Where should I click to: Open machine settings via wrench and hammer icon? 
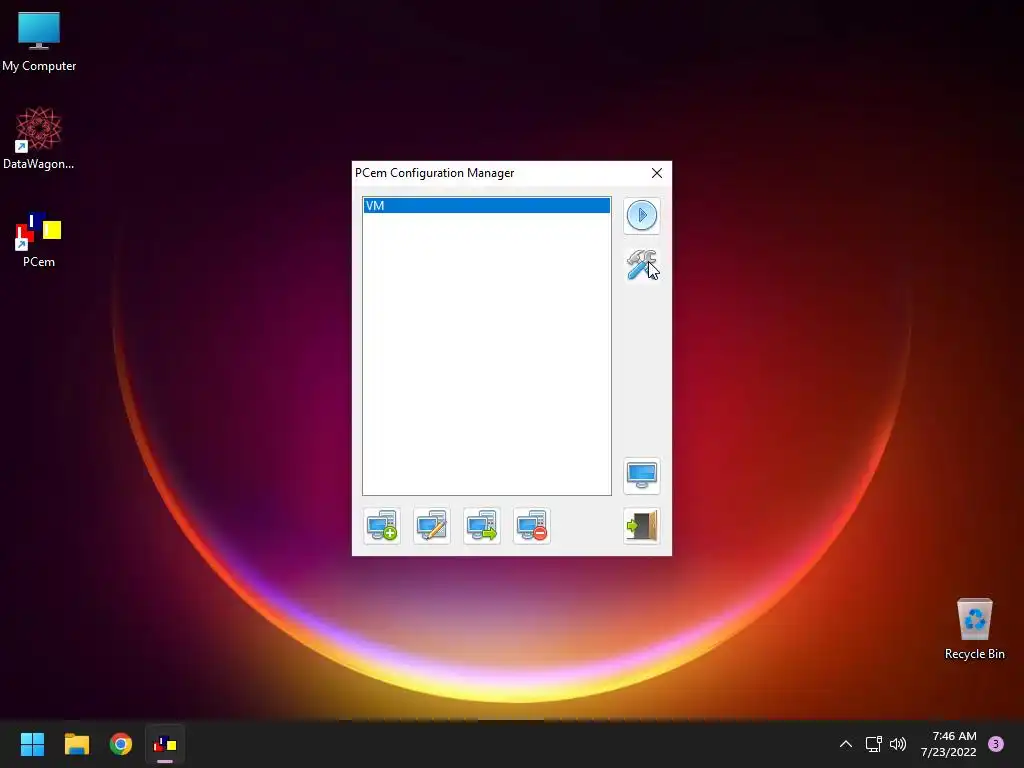[641, 265]
